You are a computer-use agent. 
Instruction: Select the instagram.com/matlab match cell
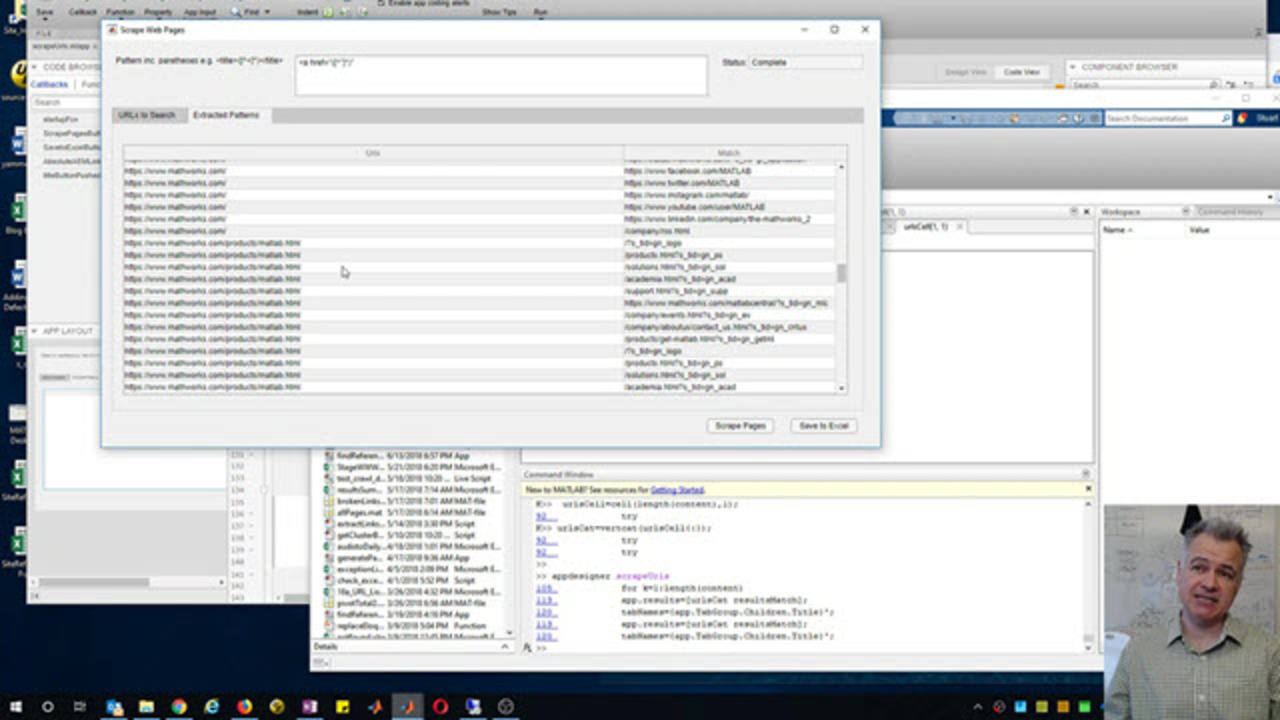[729, 195]
